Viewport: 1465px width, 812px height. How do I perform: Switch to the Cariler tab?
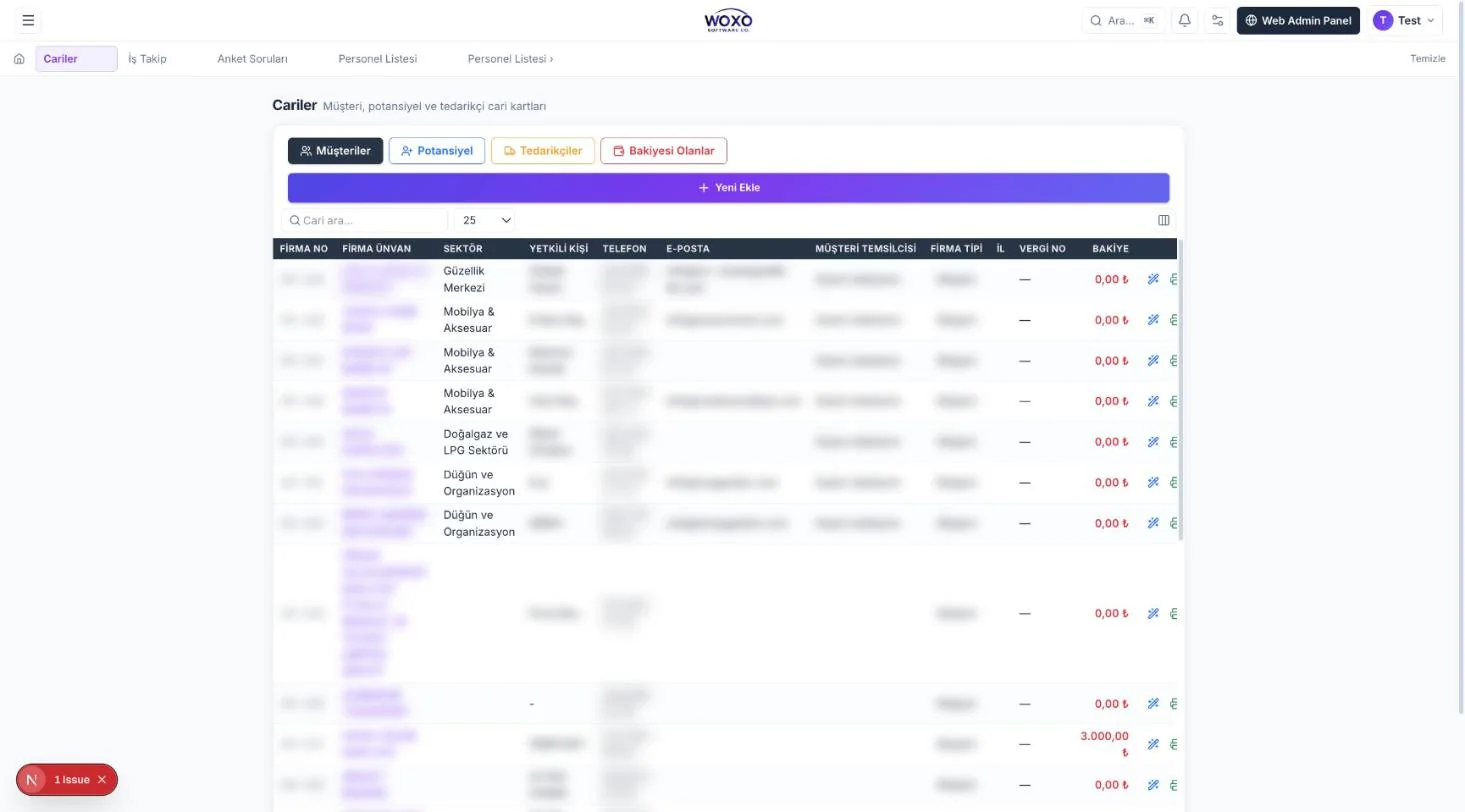point(76,59)
